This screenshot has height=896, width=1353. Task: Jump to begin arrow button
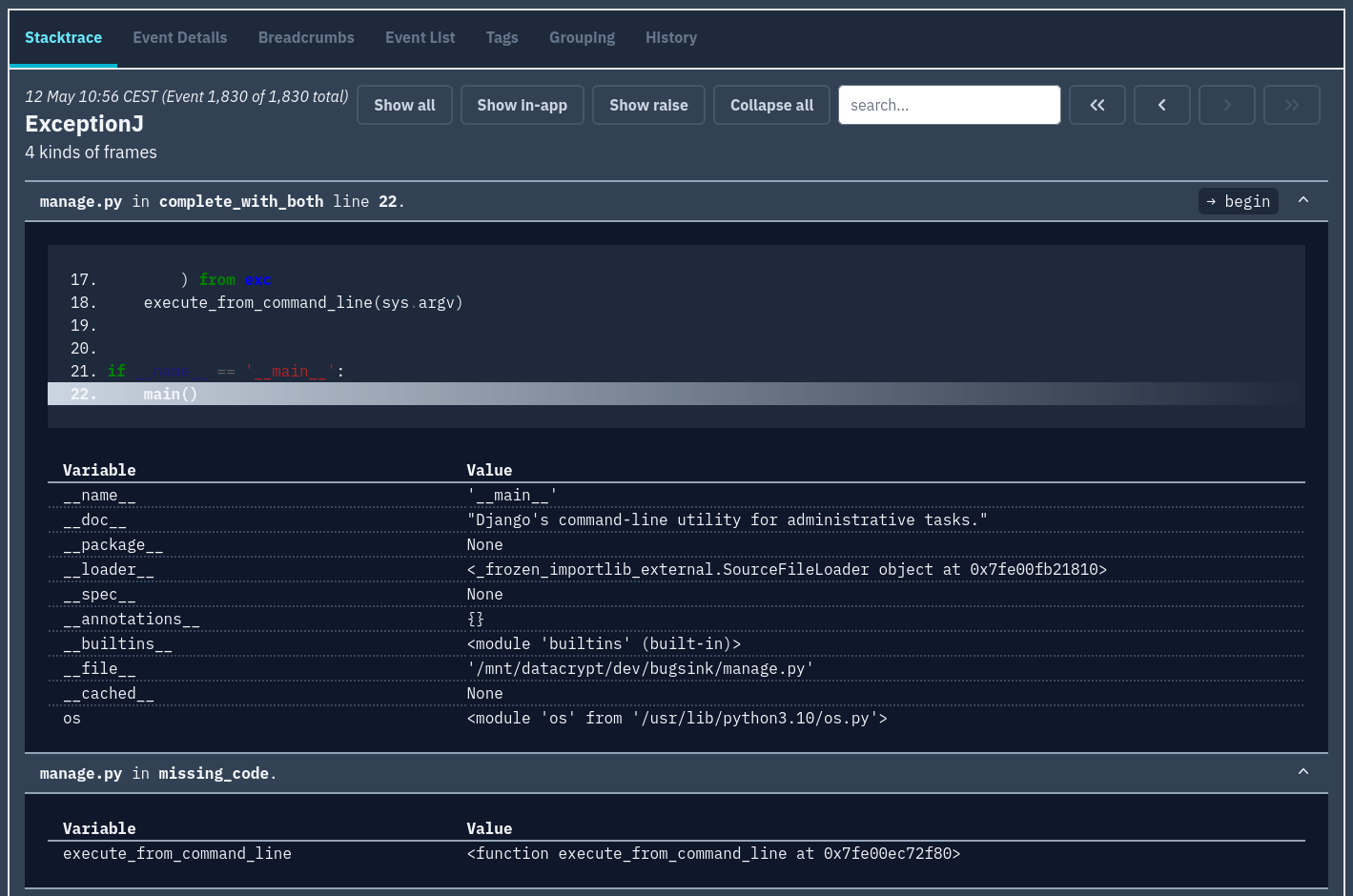(1239, 201)
